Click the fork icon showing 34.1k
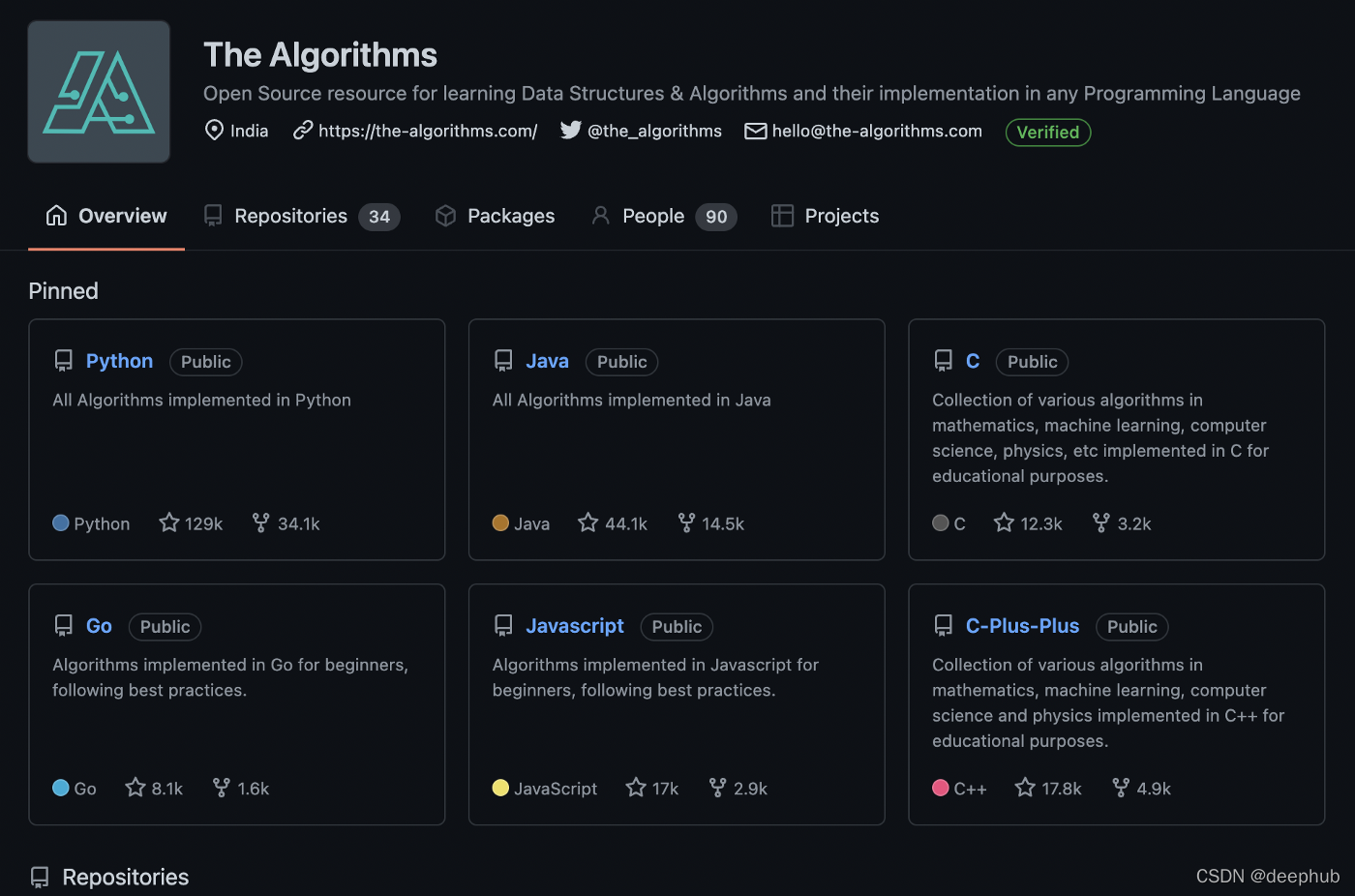The image size is (1355, 896). 260,523
